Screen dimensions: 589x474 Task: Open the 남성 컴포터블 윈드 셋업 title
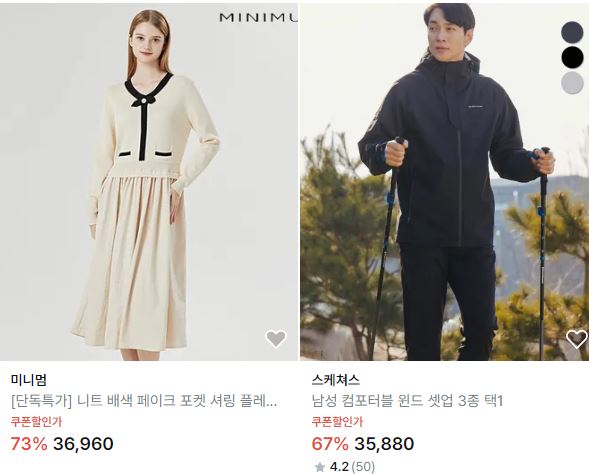(407, 401)
